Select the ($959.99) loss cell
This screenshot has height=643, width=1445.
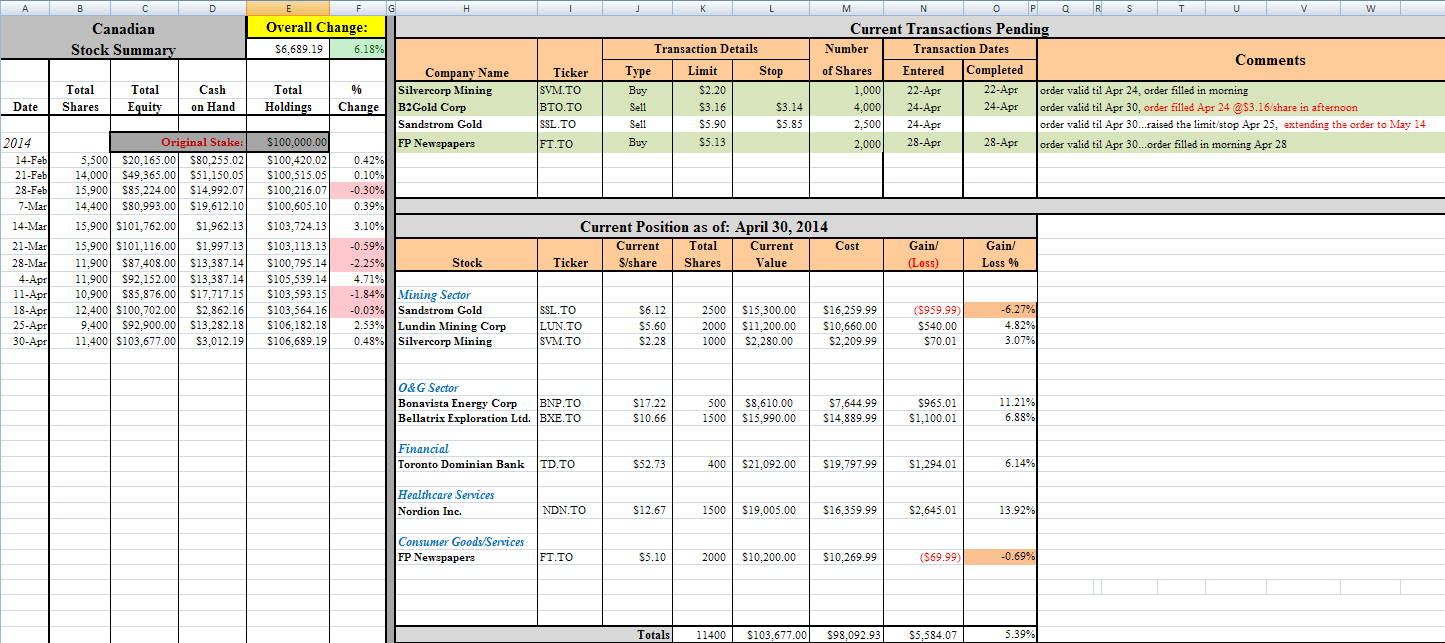pyautogui.click(x=923, y=310)
